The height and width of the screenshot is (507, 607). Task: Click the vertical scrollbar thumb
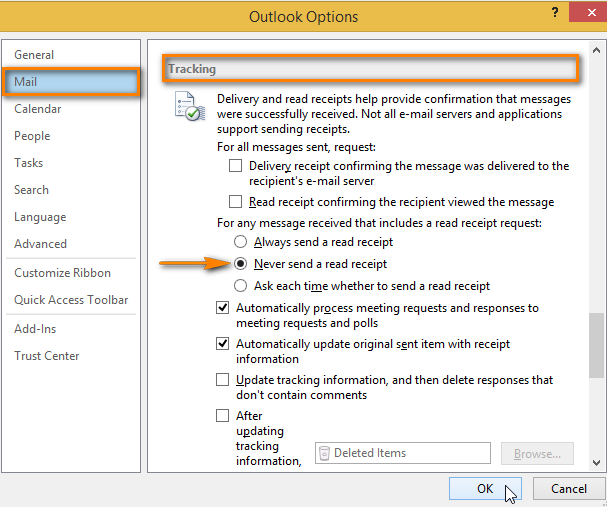[597, 345]
